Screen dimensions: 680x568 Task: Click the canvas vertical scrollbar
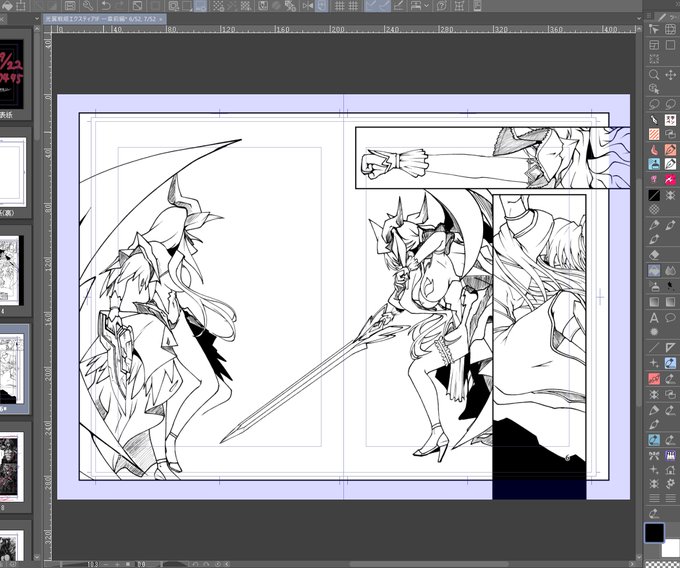pyautogui.click(x=638, y=293)
